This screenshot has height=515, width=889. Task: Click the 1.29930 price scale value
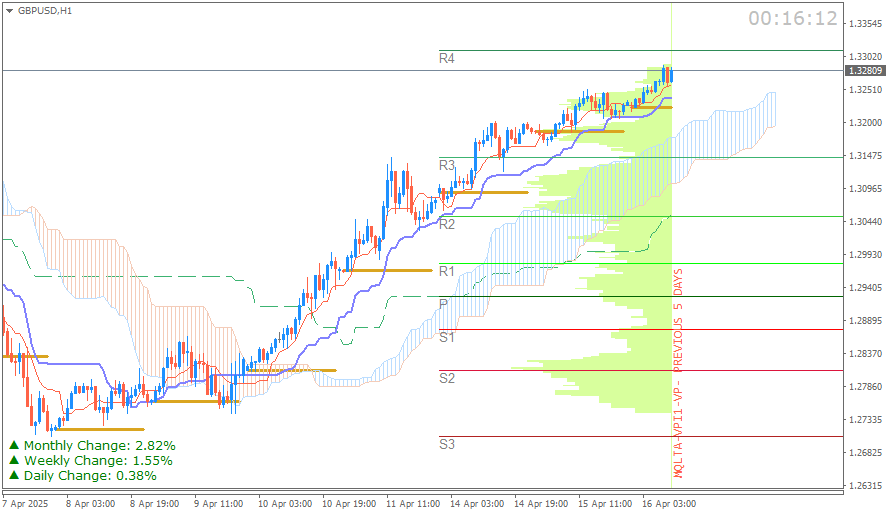click(x=865, y=255)
